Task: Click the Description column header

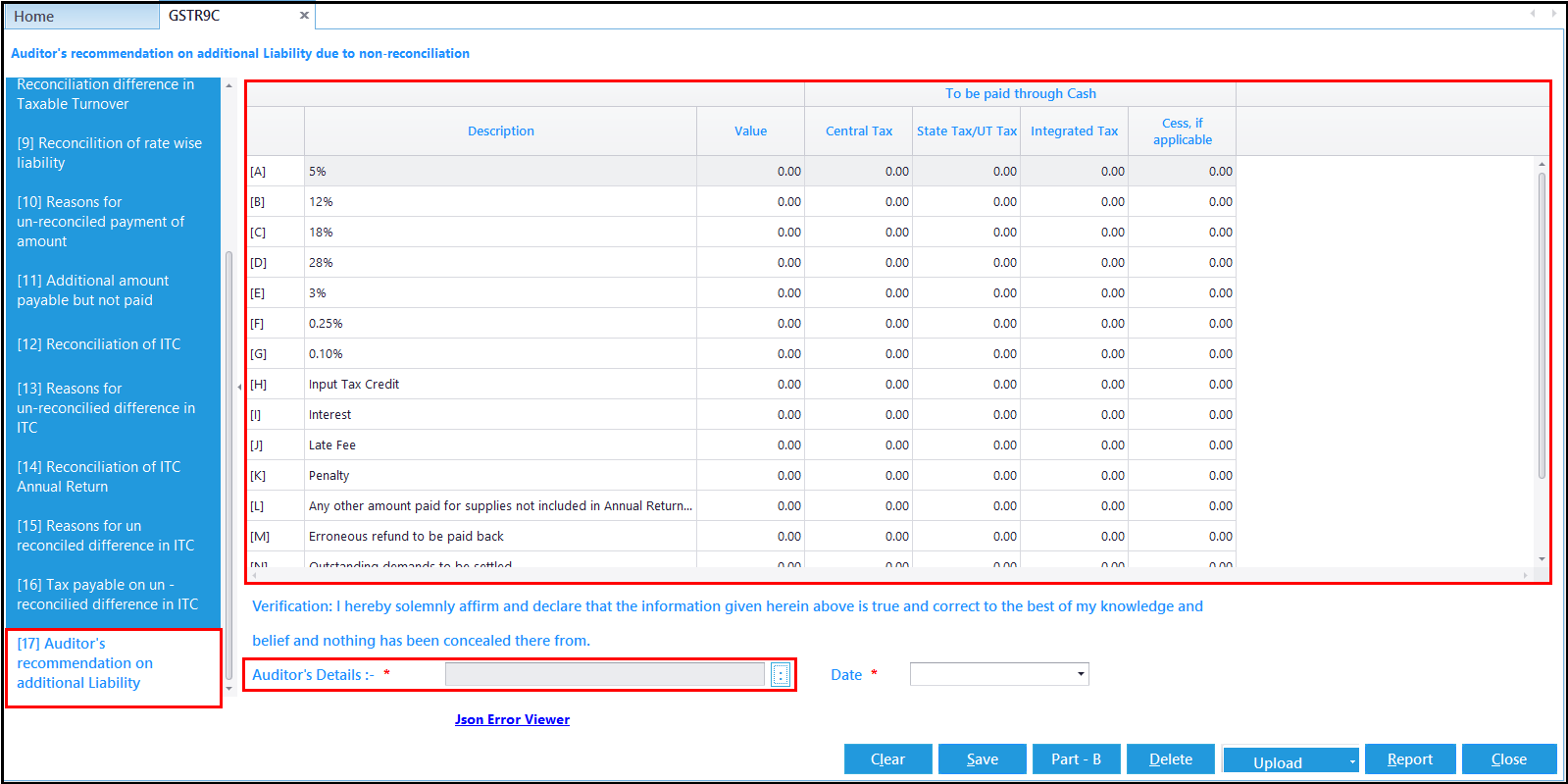Action: tap(501, 131)
